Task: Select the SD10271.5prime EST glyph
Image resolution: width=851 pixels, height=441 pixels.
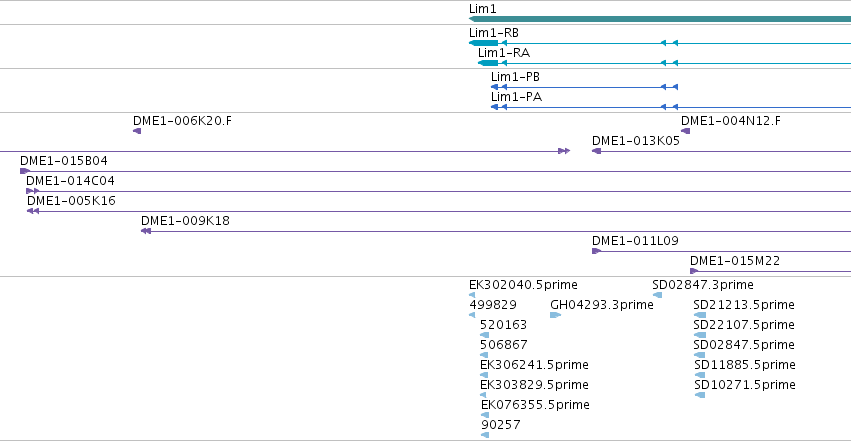Action: pyautogui.click(x=700, y=395)
